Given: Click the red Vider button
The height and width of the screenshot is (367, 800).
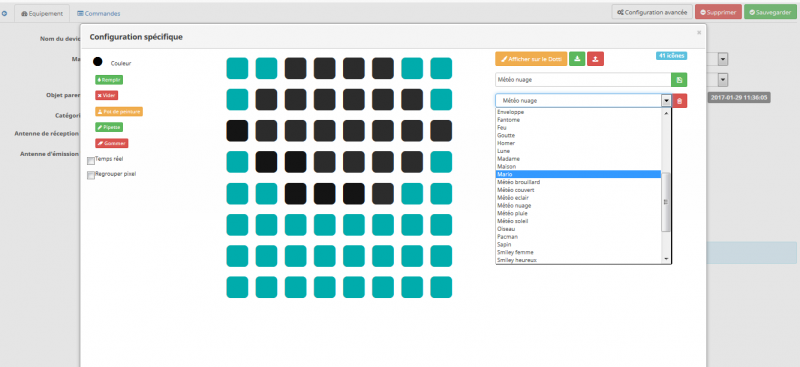Looking at the screenshot, I should pos(107,95).
